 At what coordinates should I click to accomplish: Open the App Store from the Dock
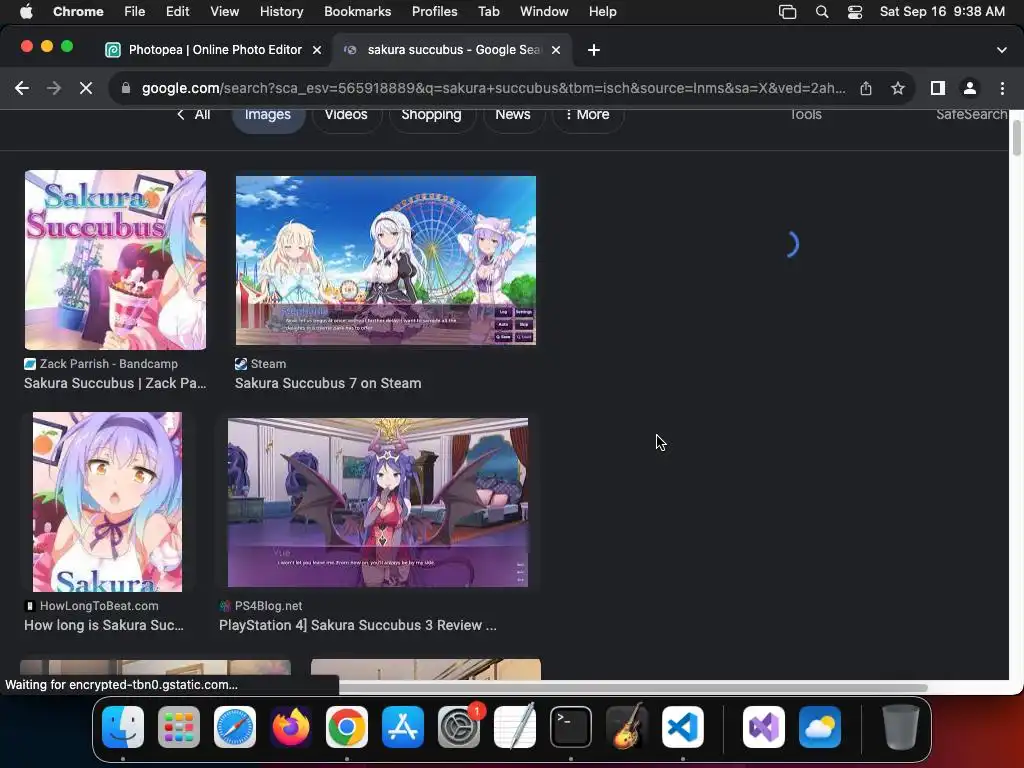(403, 727)
